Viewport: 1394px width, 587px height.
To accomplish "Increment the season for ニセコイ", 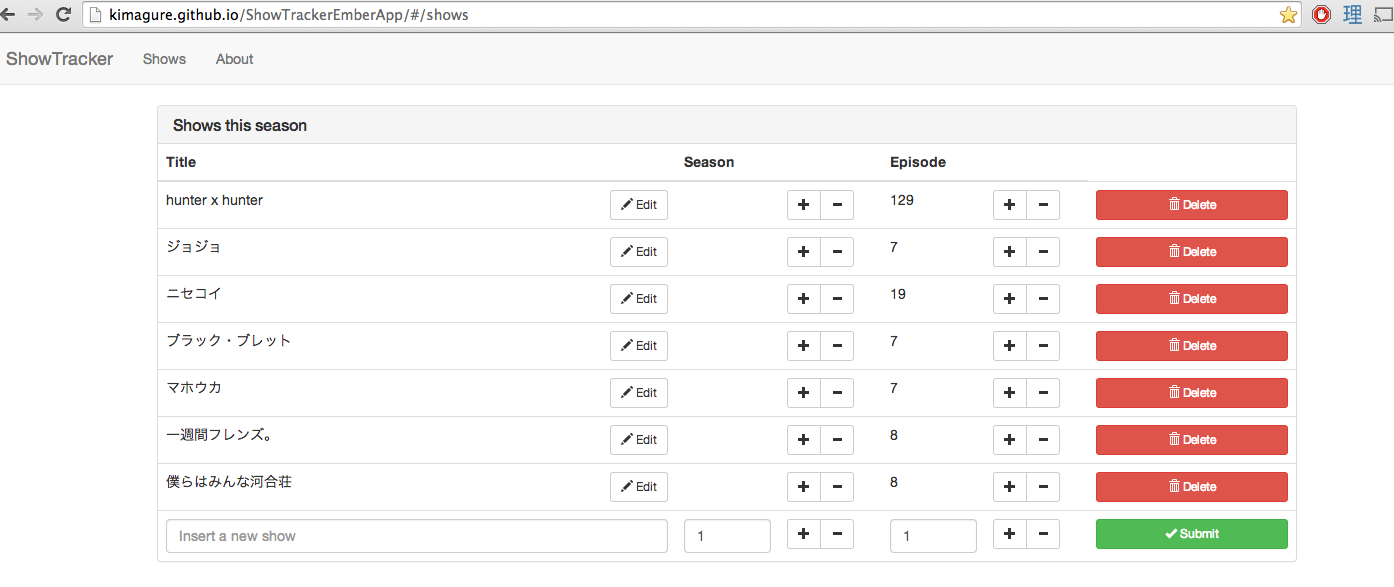I will [803, 298].
